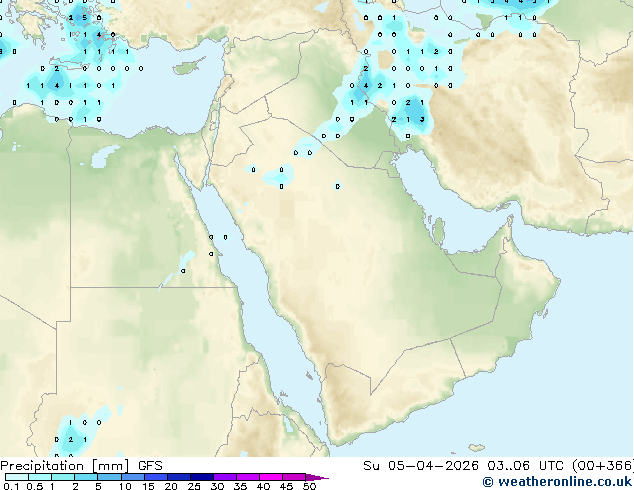Select the 45–50 mm legend swatch
Image resolution: width=634 pixels, height=490 pixels.
pyautogui.click(x=294, y=477)
